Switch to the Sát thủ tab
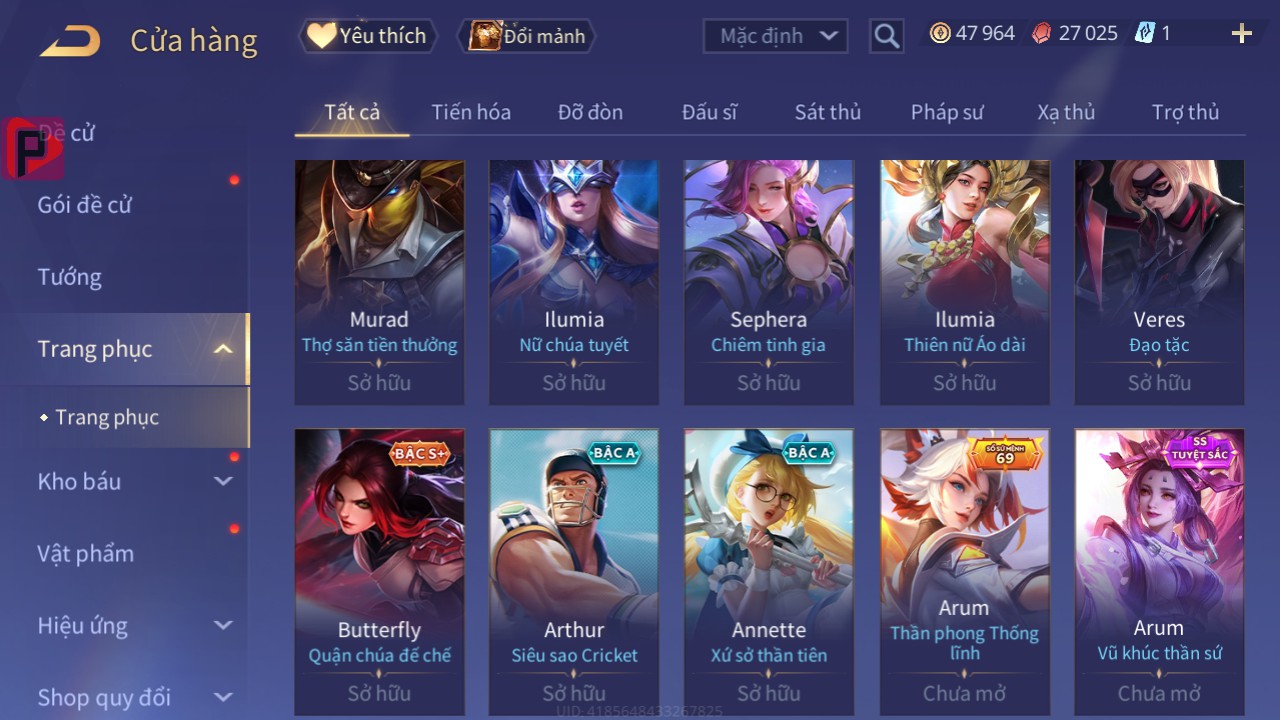 click(828, 112)
